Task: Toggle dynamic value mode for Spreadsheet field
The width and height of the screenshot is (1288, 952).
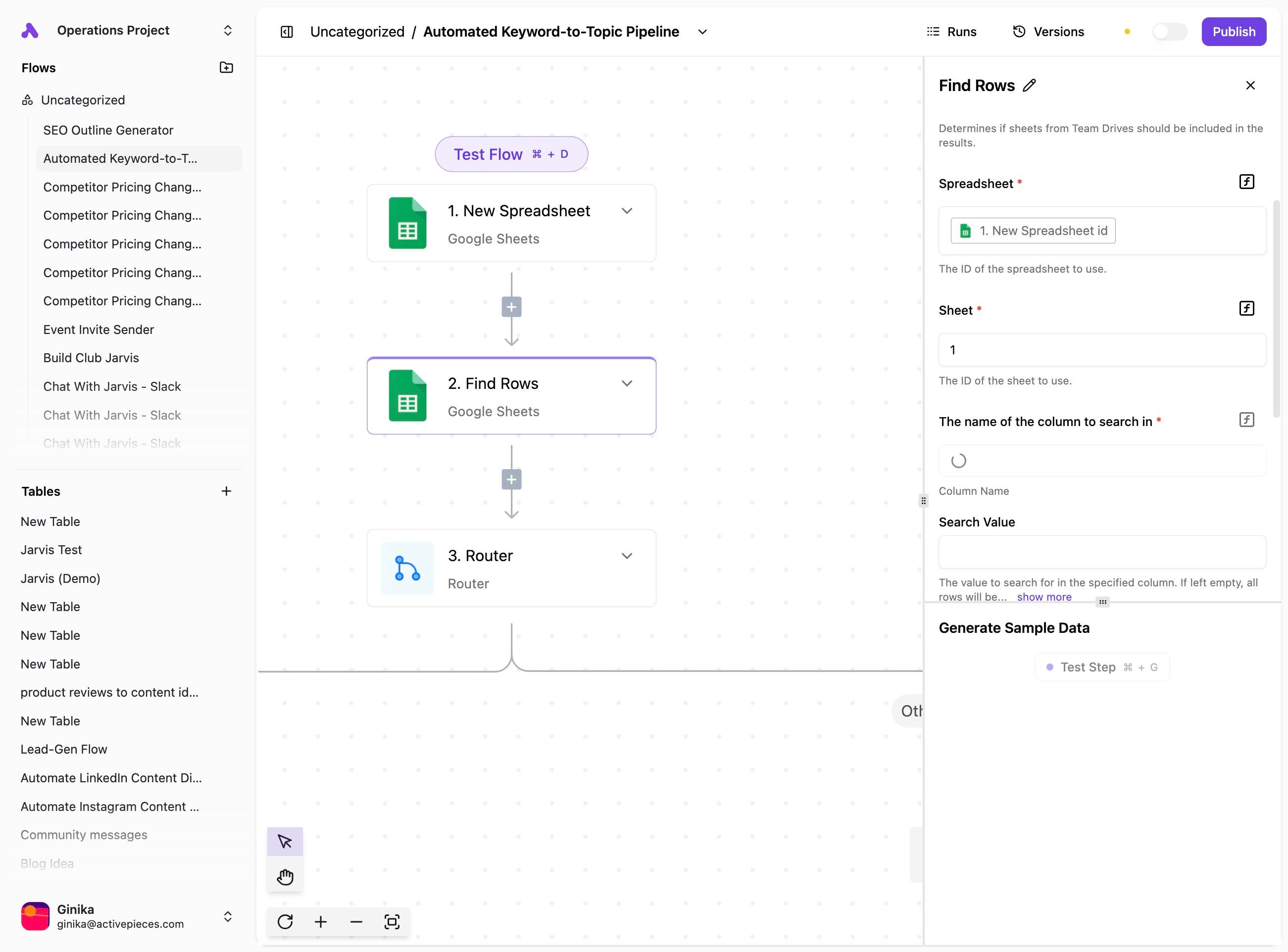Action: 1246,182
